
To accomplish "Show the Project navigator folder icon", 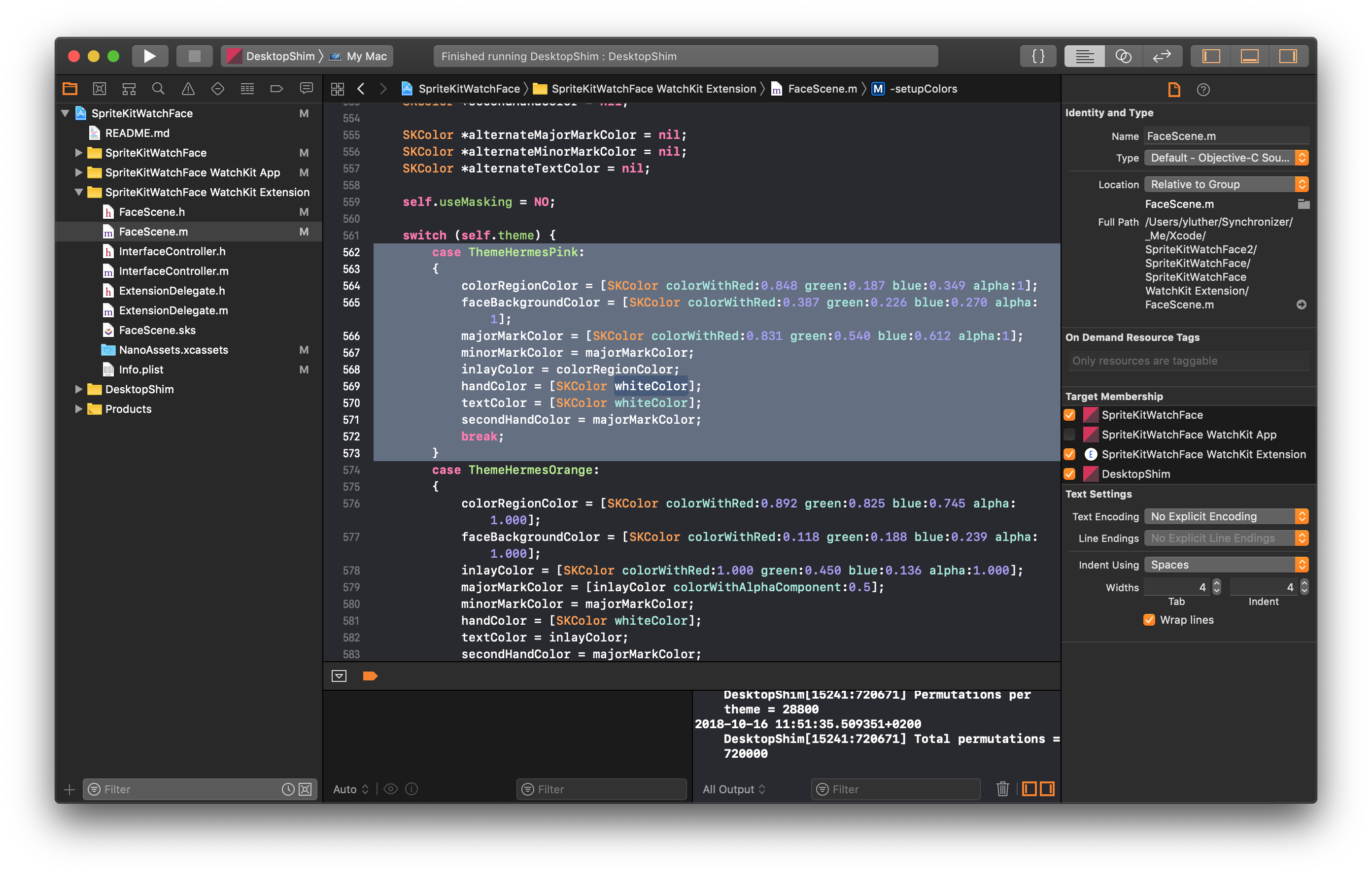I will pos(70,89).
